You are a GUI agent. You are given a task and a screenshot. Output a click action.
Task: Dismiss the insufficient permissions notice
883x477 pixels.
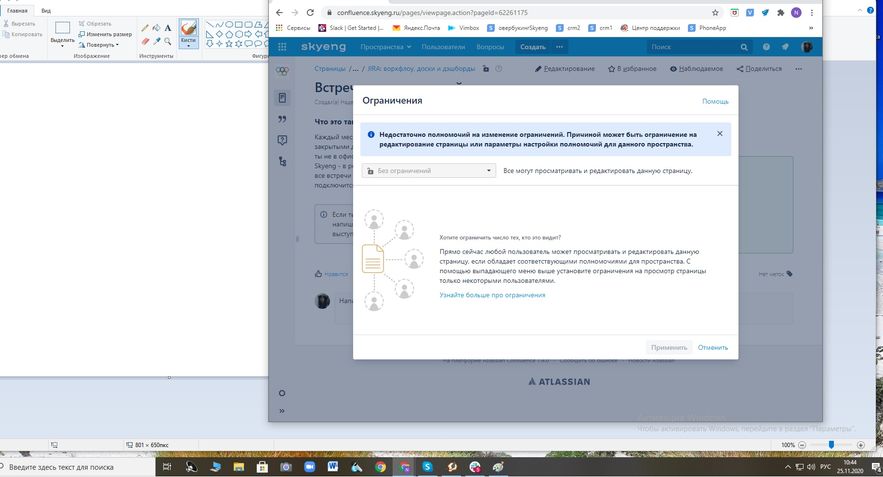click(x=720, y=133)
